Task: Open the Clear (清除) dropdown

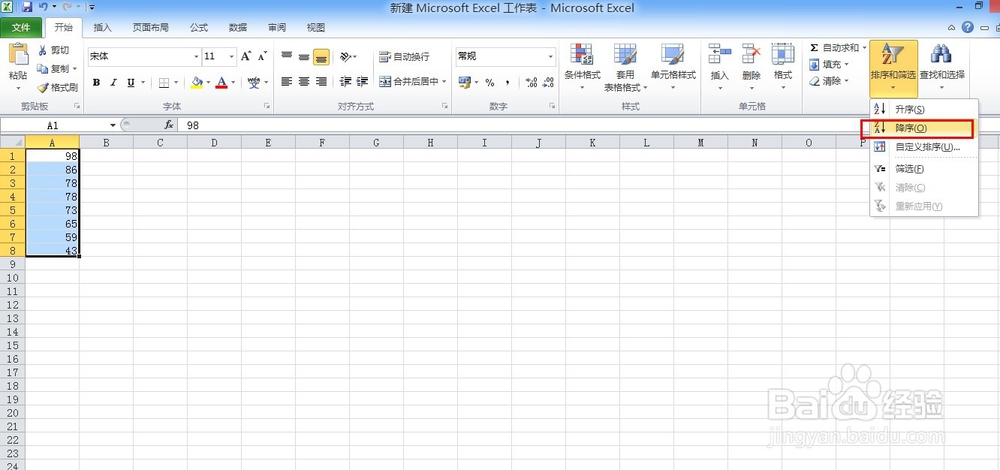Action: click(x=828, y=81)
